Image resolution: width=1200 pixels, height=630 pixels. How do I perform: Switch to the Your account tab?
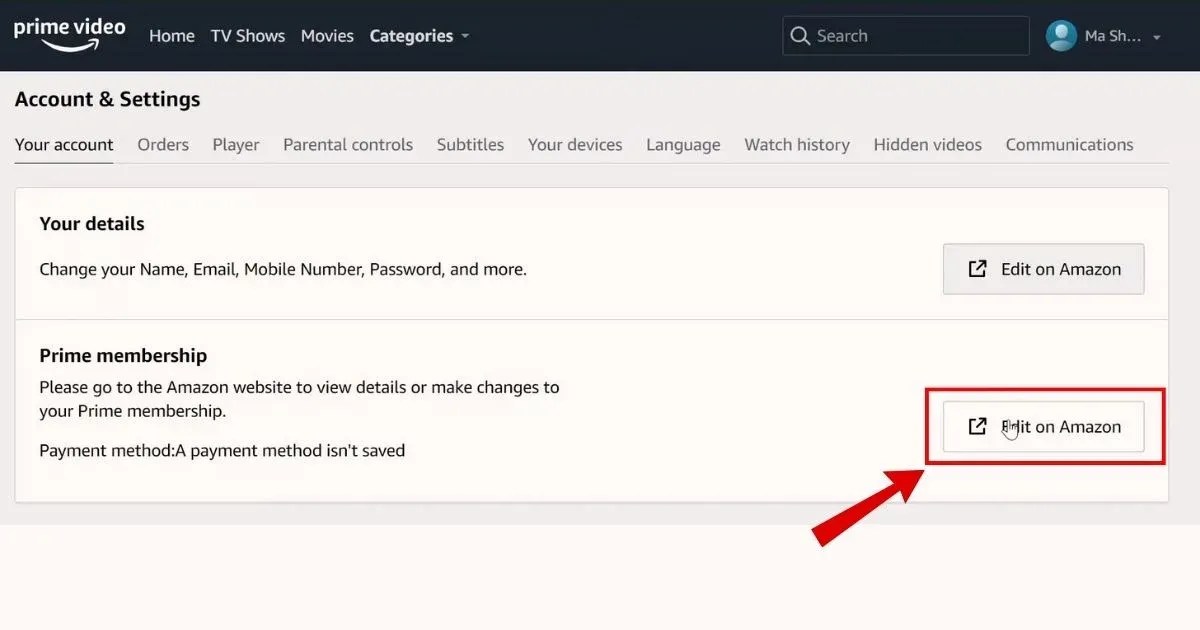click(64, 144)
